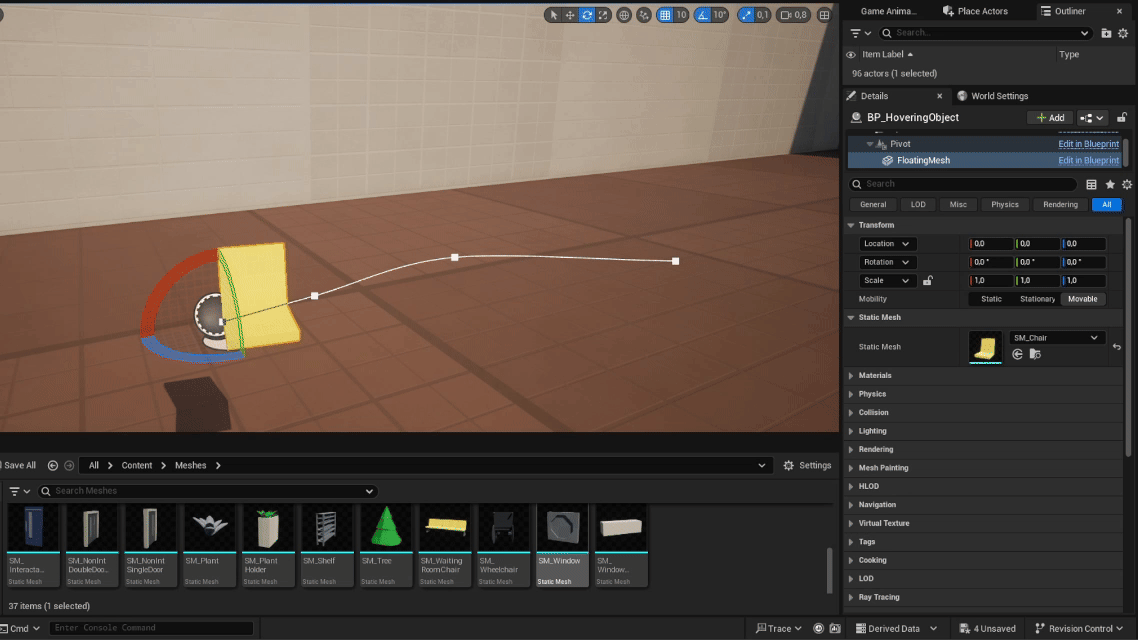Select SM_Tree asset thumbnail
Screen dimensions: 1138x640
tap(385, 527)
